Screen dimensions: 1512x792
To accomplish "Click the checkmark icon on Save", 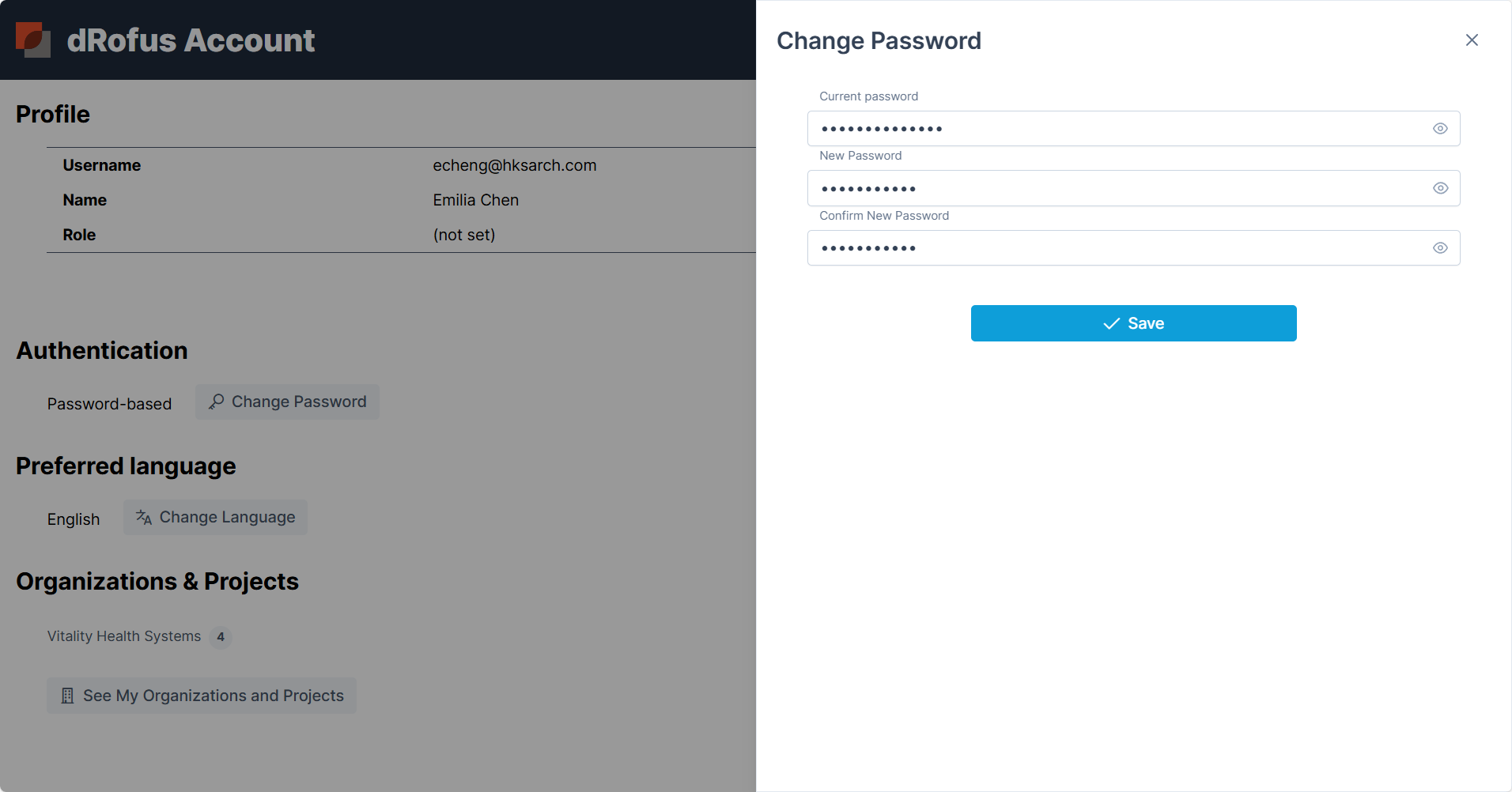I will (x=1111, y=323).
